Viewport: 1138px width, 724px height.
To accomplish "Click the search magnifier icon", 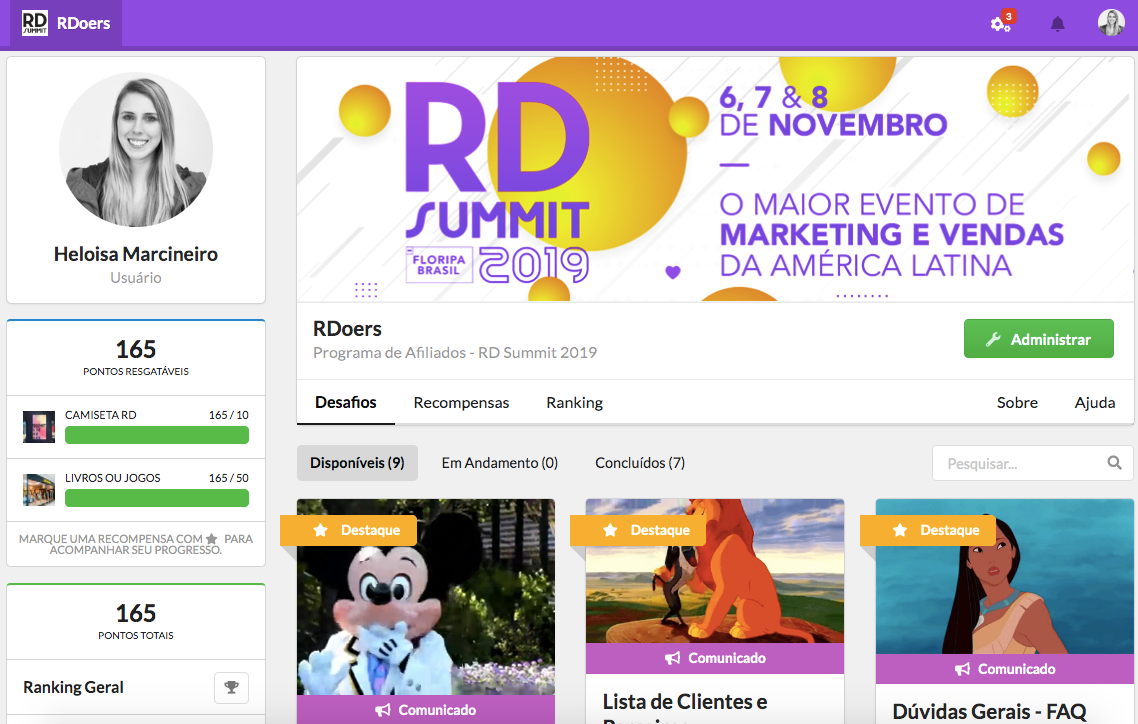I will point(1114,463).
